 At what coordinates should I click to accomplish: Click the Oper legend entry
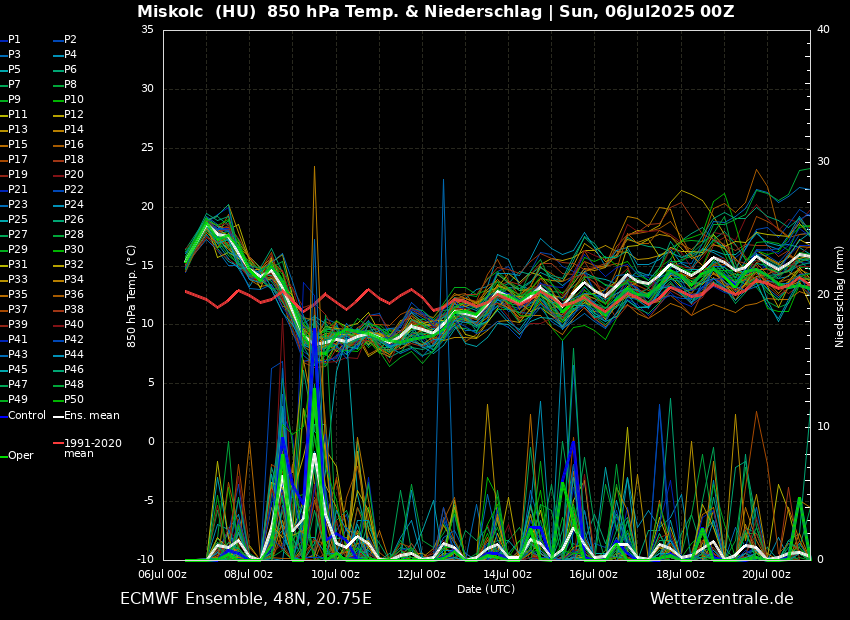click(x=20, y=455)
